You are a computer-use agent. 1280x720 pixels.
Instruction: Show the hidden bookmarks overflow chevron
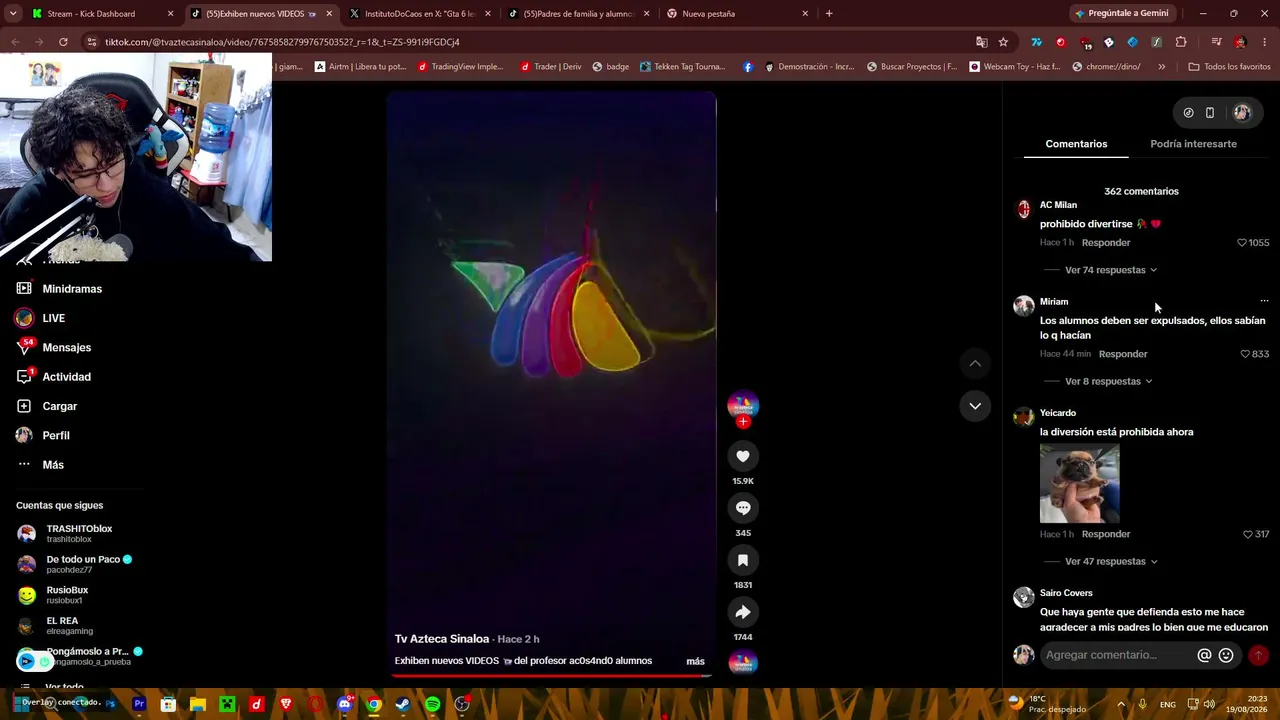click(x=1161, y=67)
